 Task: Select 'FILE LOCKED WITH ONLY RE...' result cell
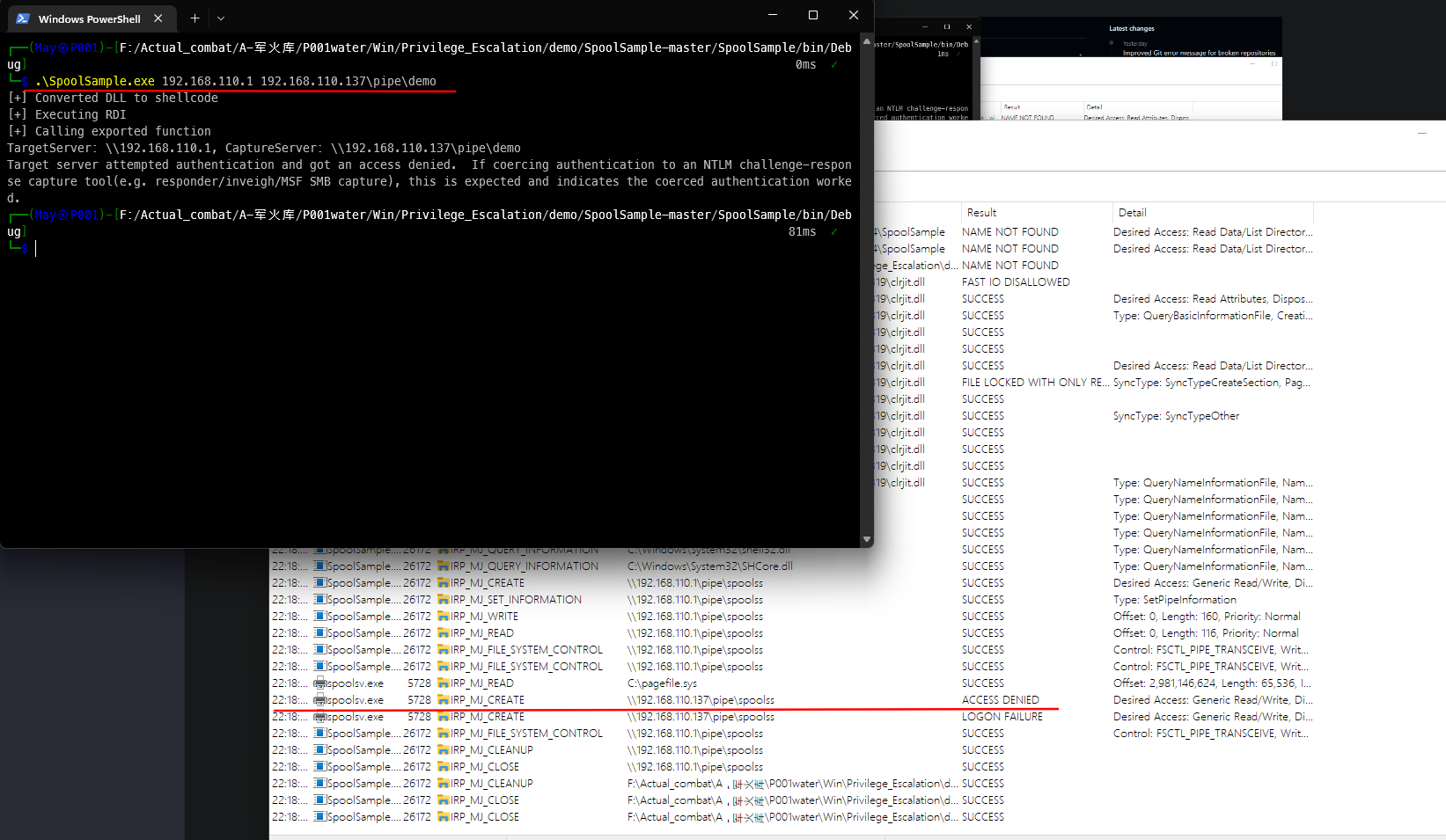(1036, 383)
